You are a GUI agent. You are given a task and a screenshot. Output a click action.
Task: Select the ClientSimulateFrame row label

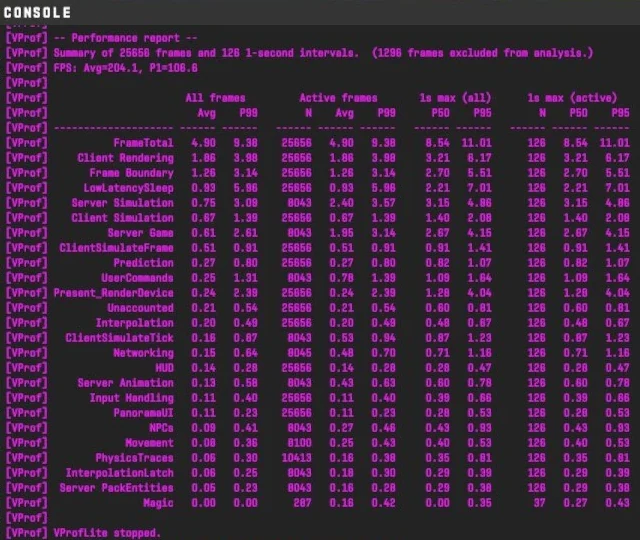(116, 248)
